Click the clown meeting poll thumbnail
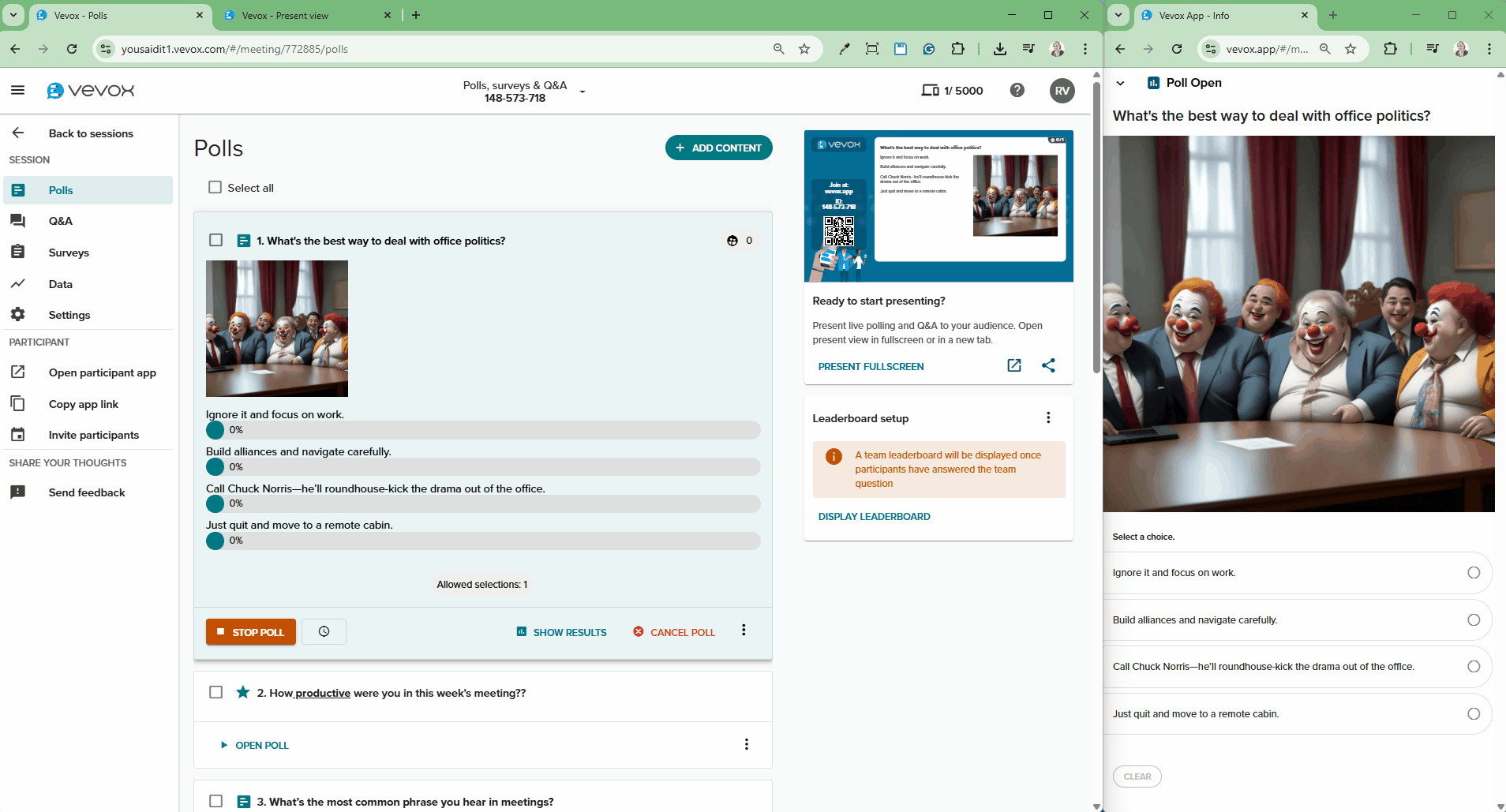The image size is (1506, 812). click(276, 328)
